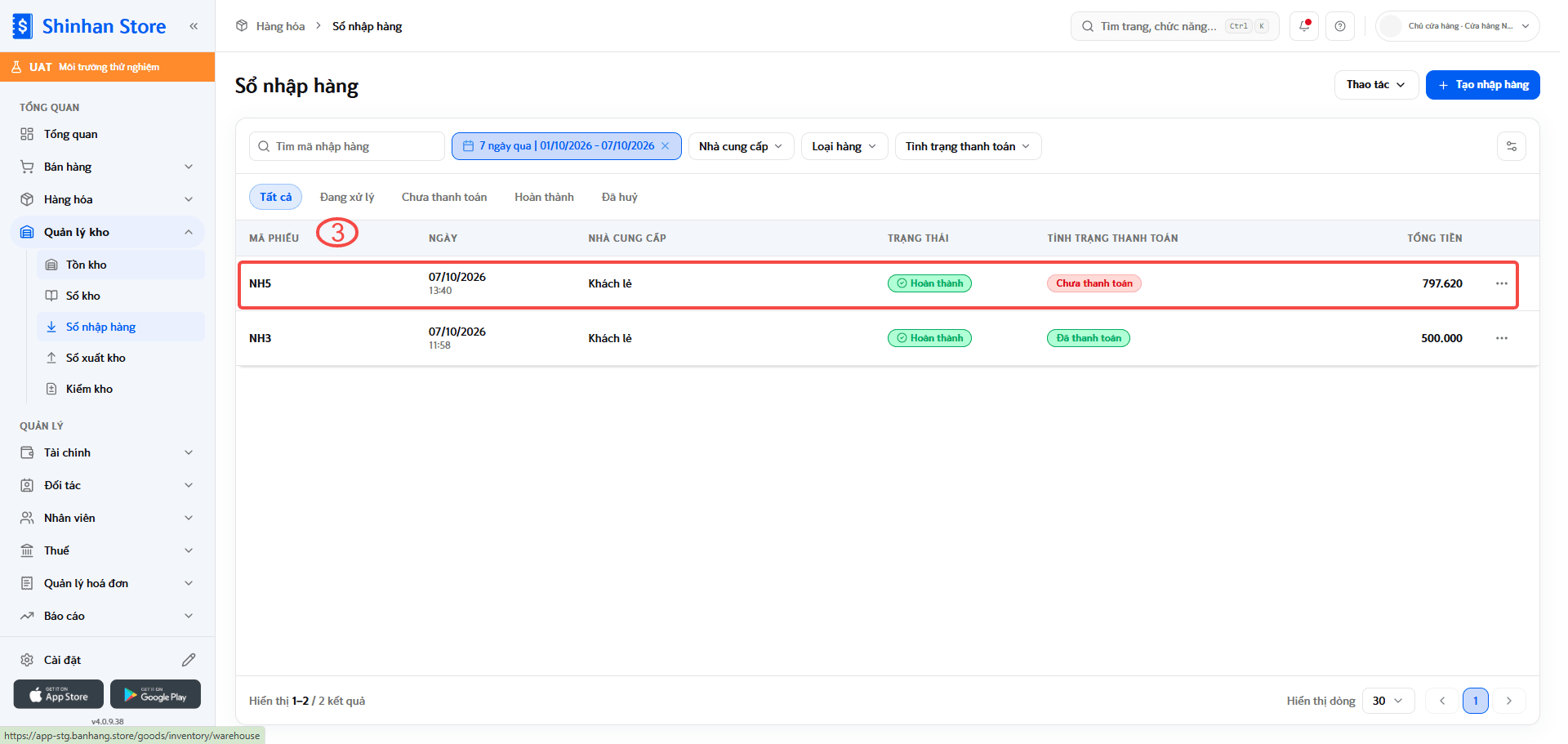1568x744 pixels.
Task: Open the Thao tác actions button
Action: [1376, 85]
